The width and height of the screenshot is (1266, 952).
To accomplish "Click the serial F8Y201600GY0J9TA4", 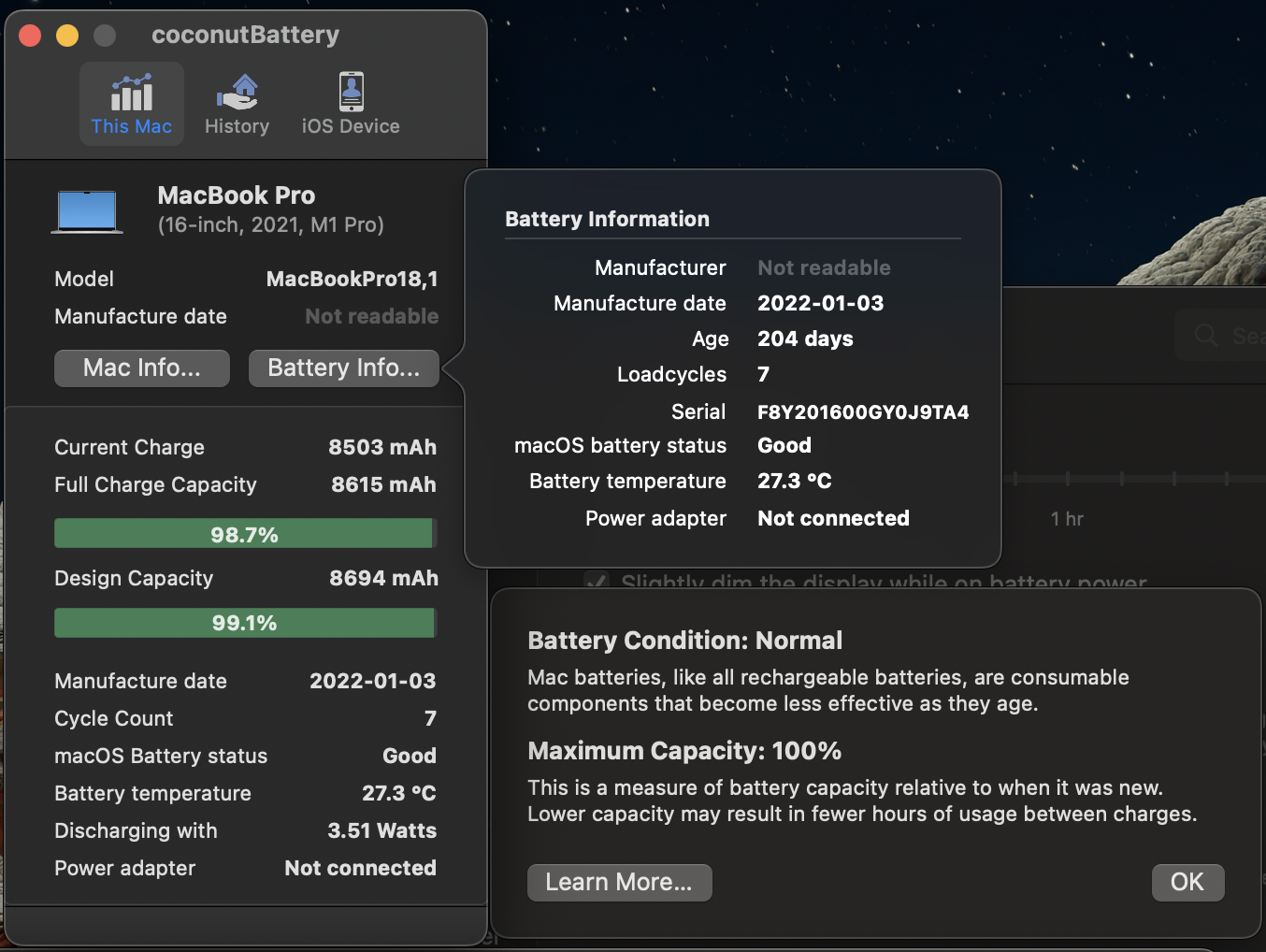I will pyautogui.click(x=863, y=412).
